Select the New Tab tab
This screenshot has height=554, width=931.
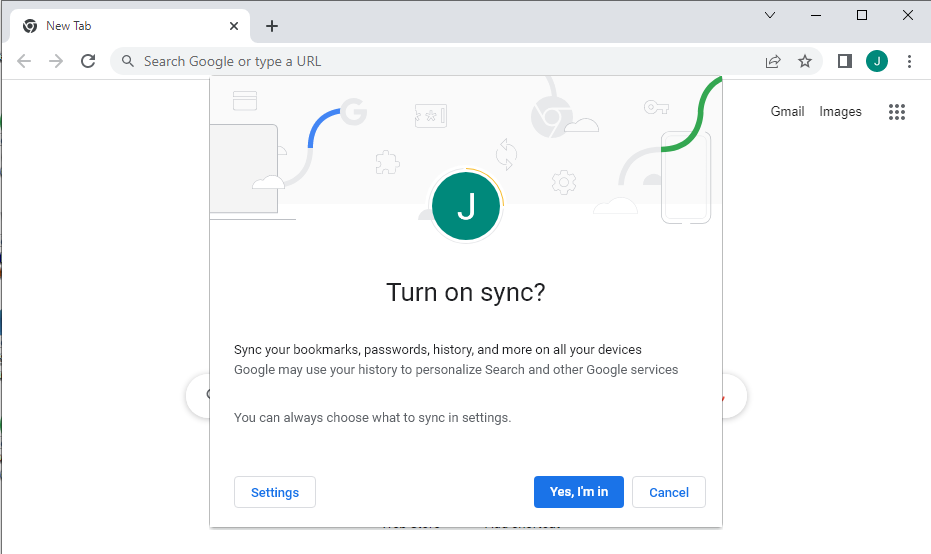pos(130,26)
